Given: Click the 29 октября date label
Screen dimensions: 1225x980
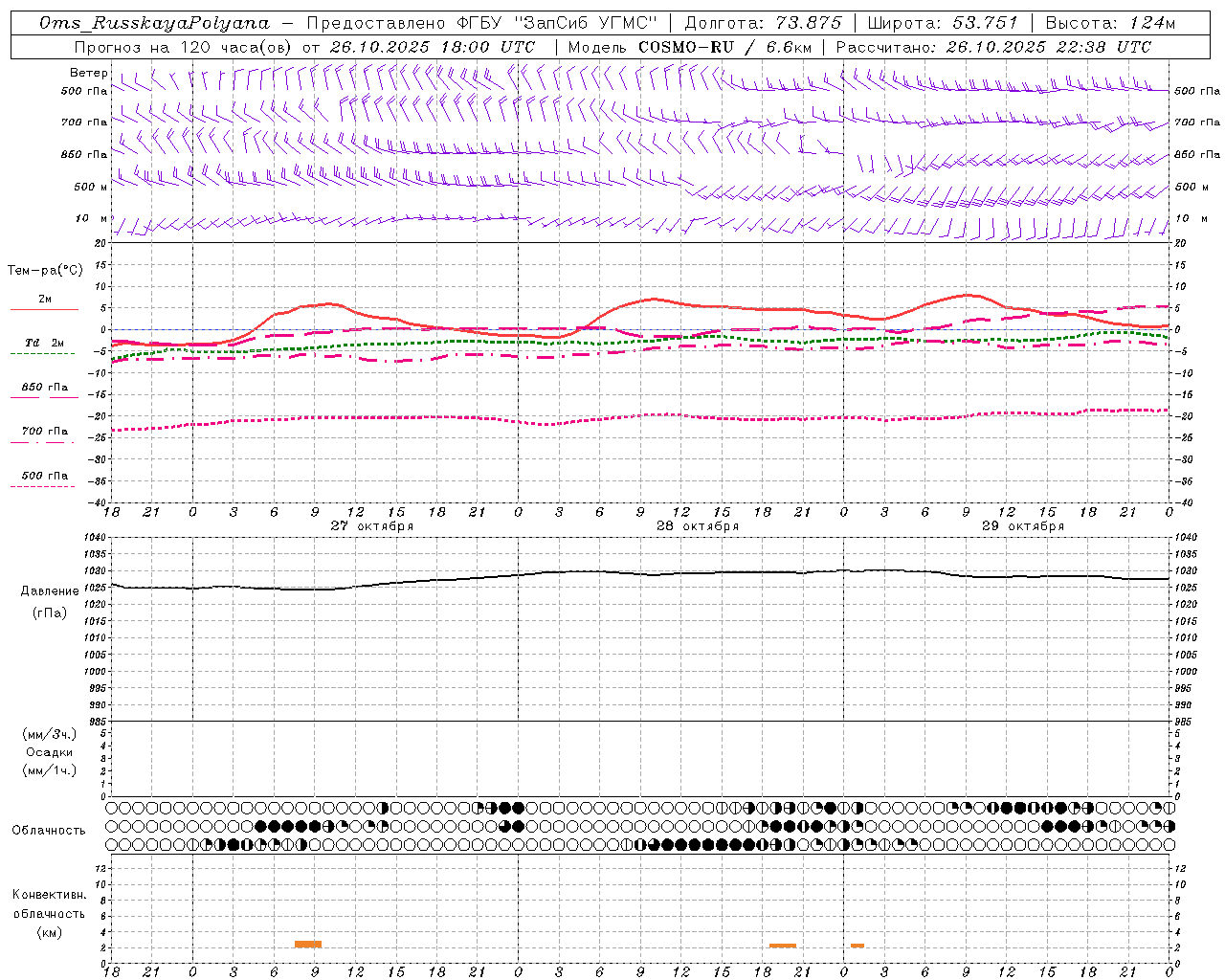Looking at the screenshot, I should [1023, 526].
